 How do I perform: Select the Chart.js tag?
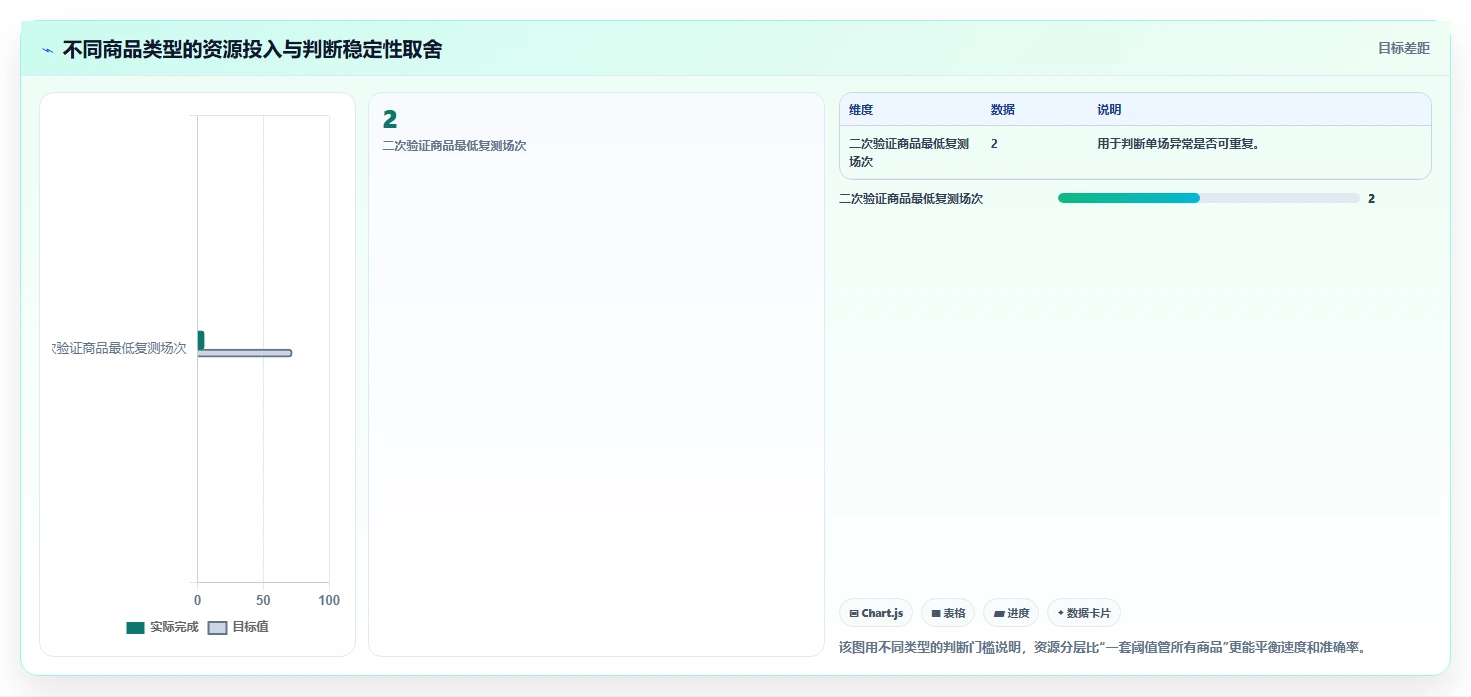[x=876, y=613]
